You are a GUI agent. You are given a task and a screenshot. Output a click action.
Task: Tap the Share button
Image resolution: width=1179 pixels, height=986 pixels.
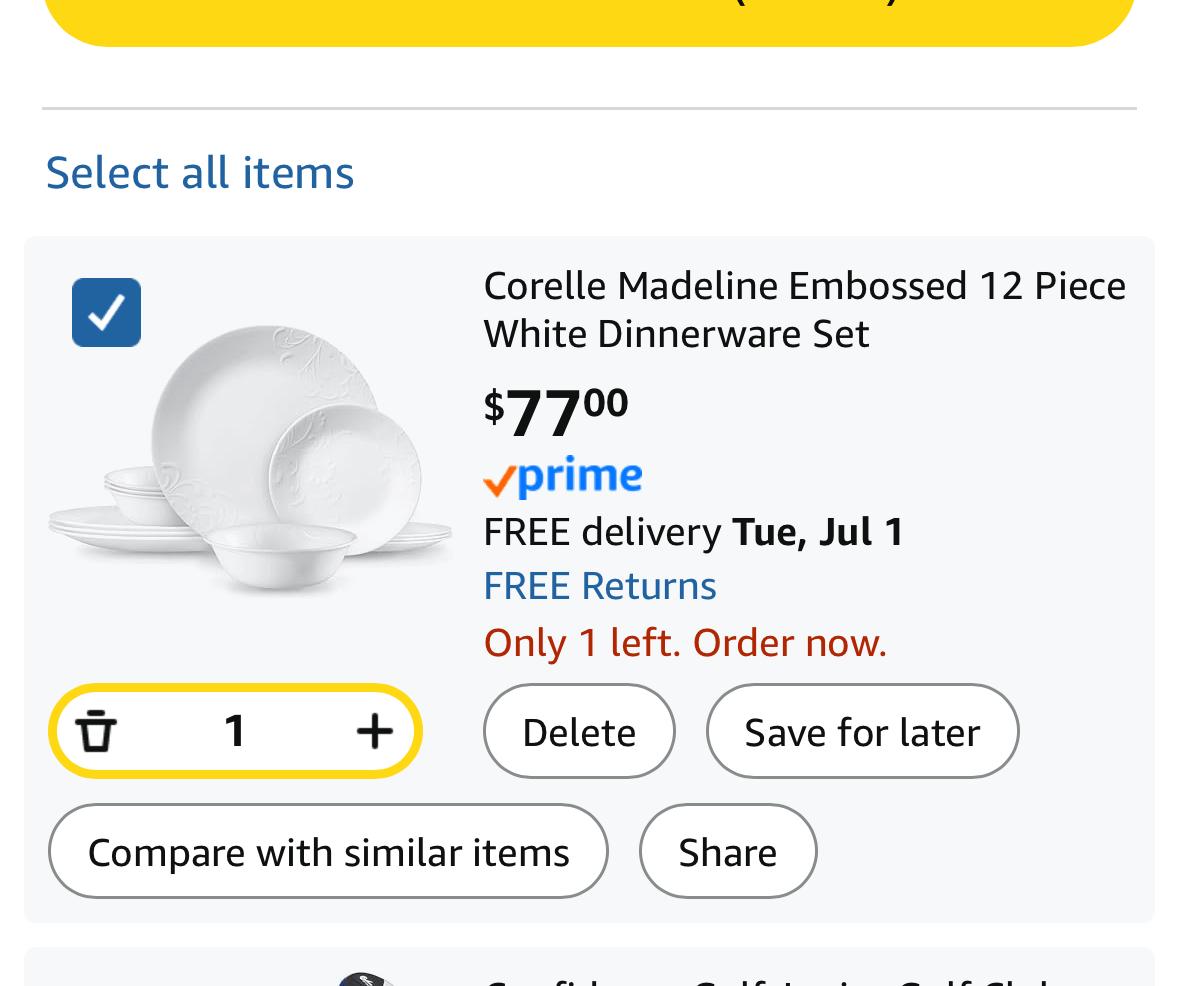click(727, 852)
